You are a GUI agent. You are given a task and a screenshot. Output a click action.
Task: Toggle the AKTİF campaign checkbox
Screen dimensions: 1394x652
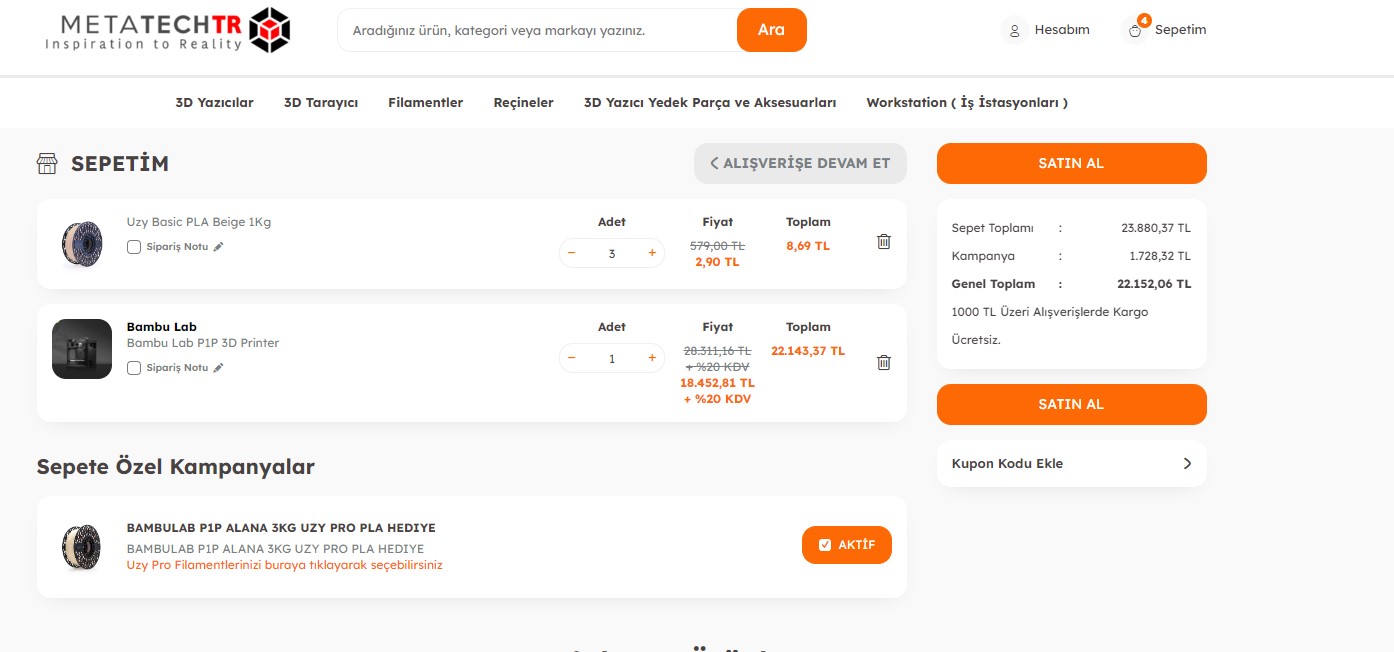click(x=825, y=545)
